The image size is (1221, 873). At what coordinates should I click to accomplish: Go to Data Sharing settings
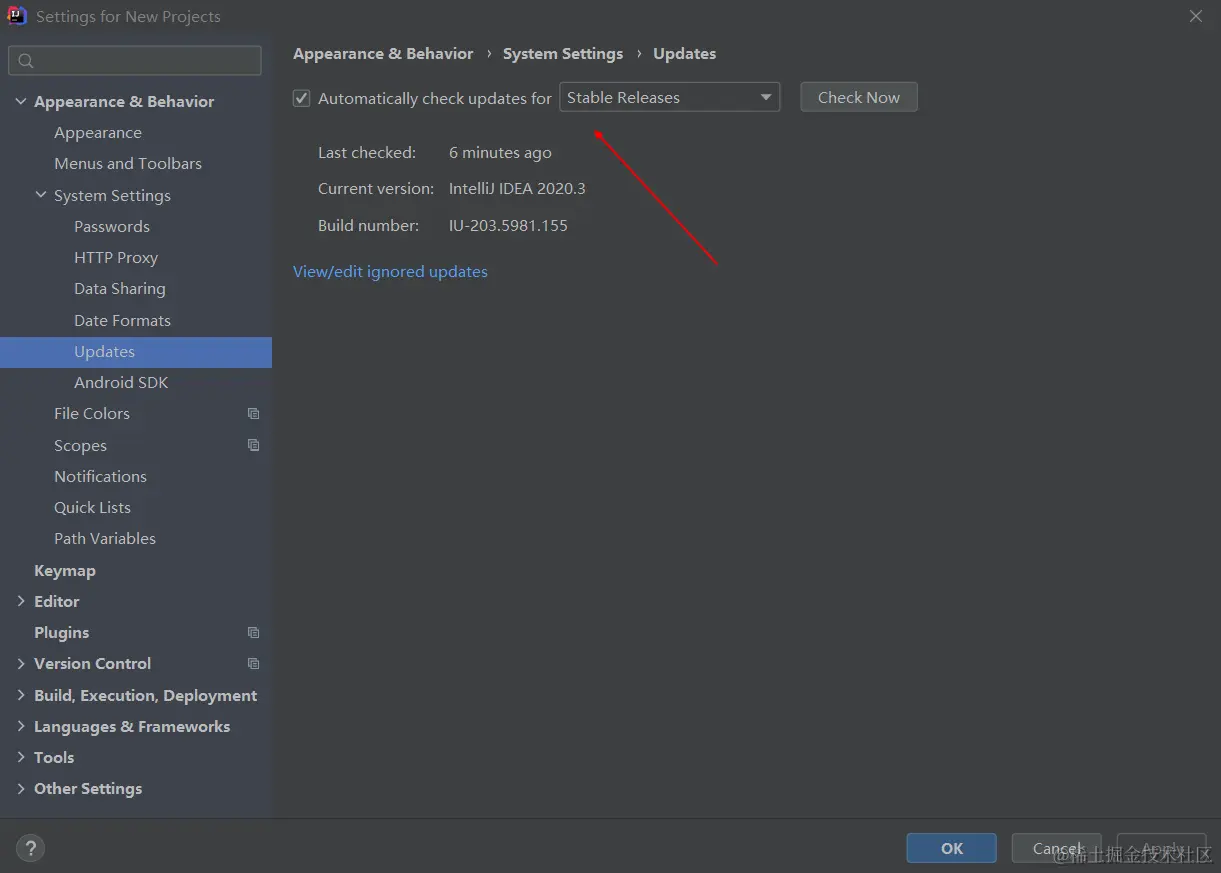(x=120, y=288)
